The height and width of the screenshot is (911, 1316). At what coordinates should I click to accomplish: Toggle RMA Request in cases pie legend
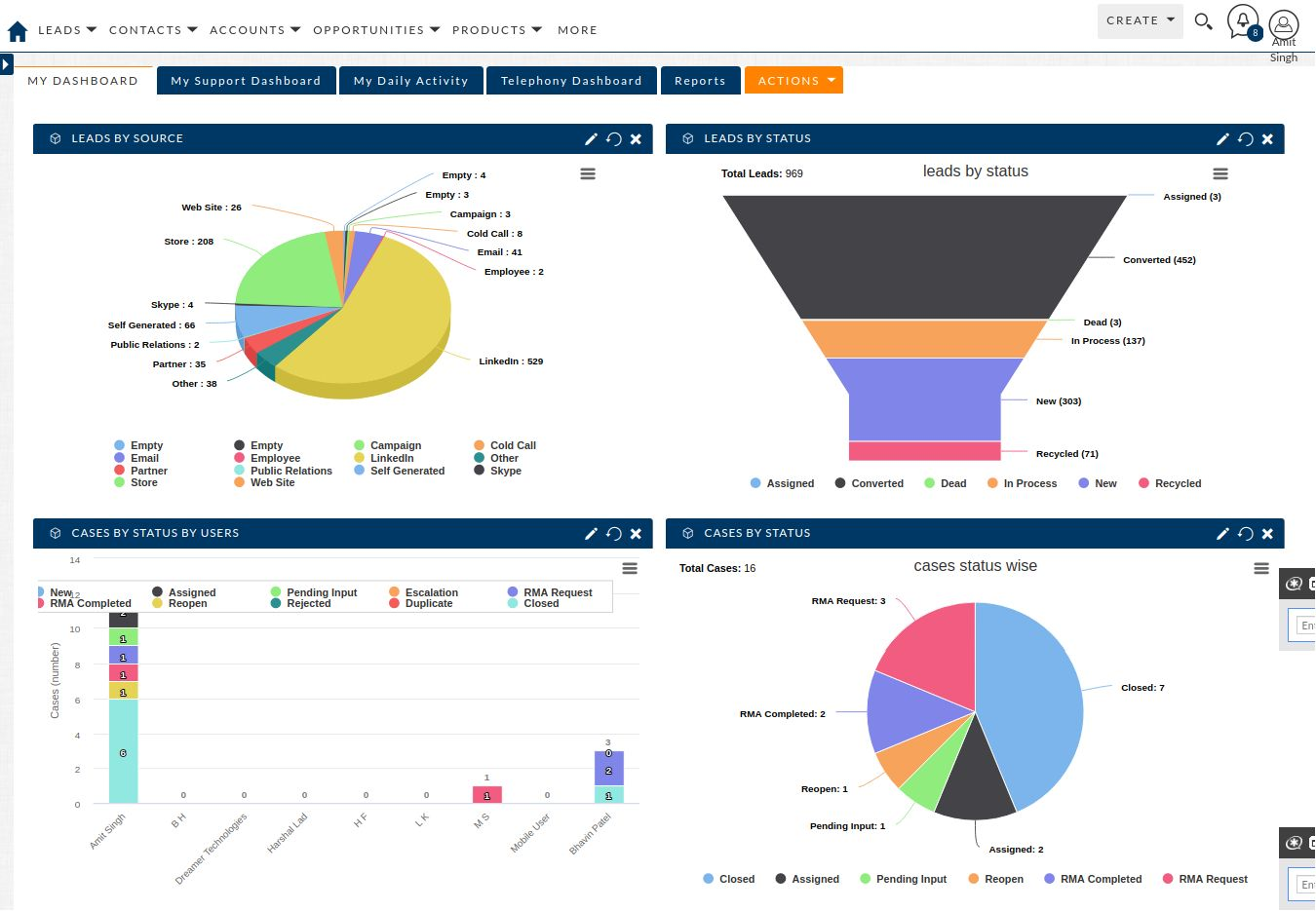click(1205, 879)
